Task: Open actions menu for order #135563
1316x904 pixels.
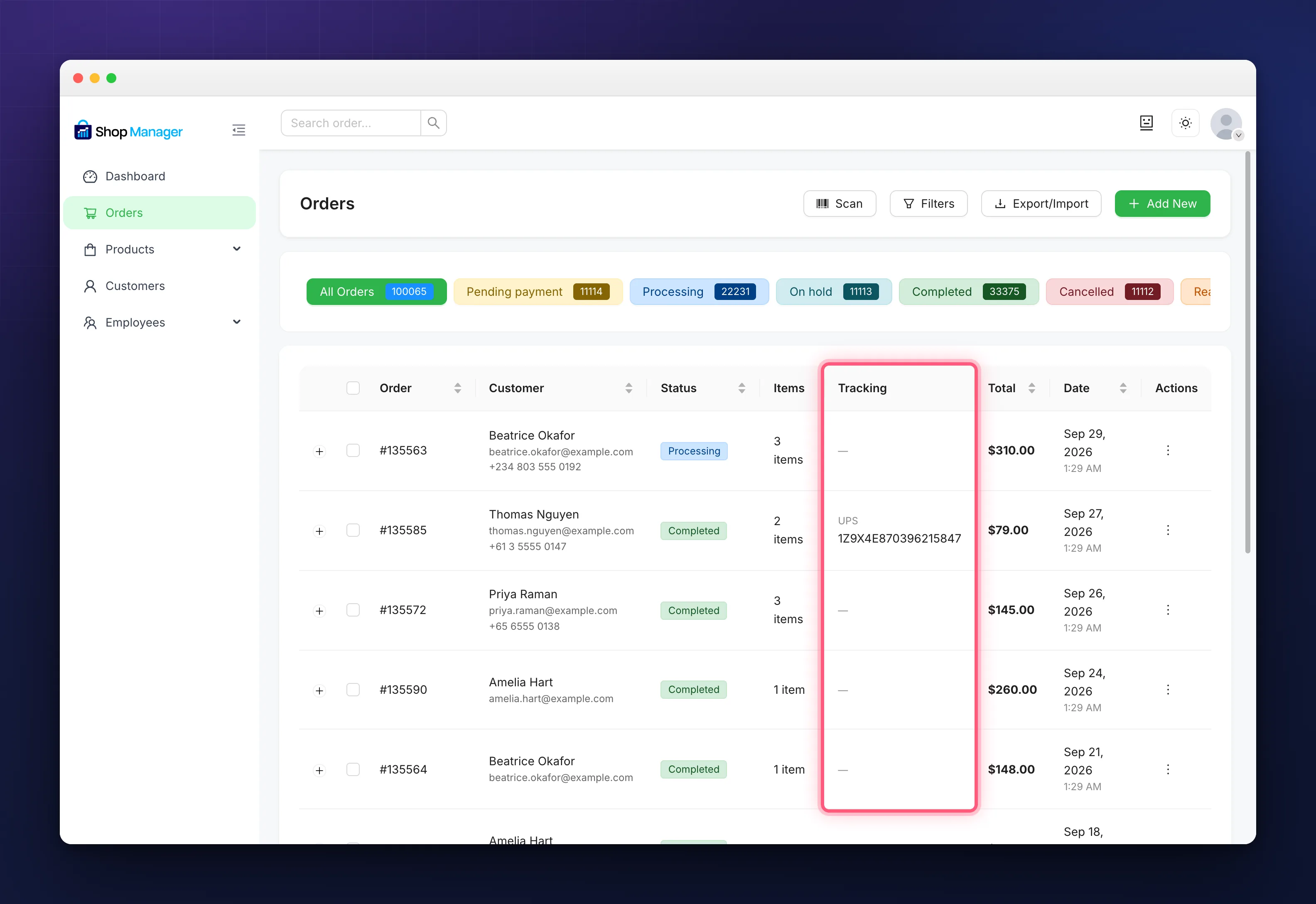Action: click(x=1168, y=450)
